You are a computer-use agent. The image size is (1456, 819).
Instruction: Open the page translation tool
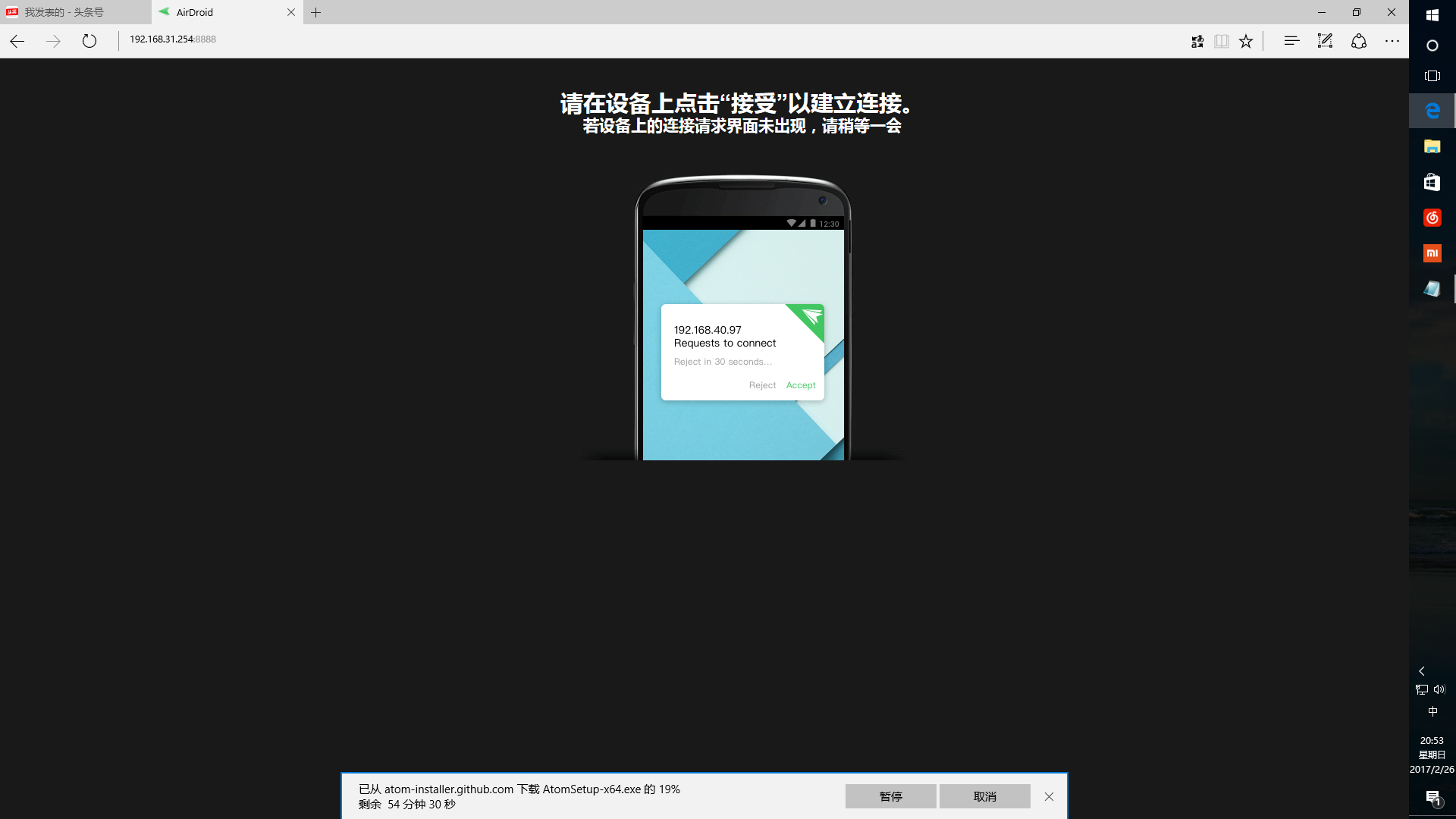pos(1197,41)
